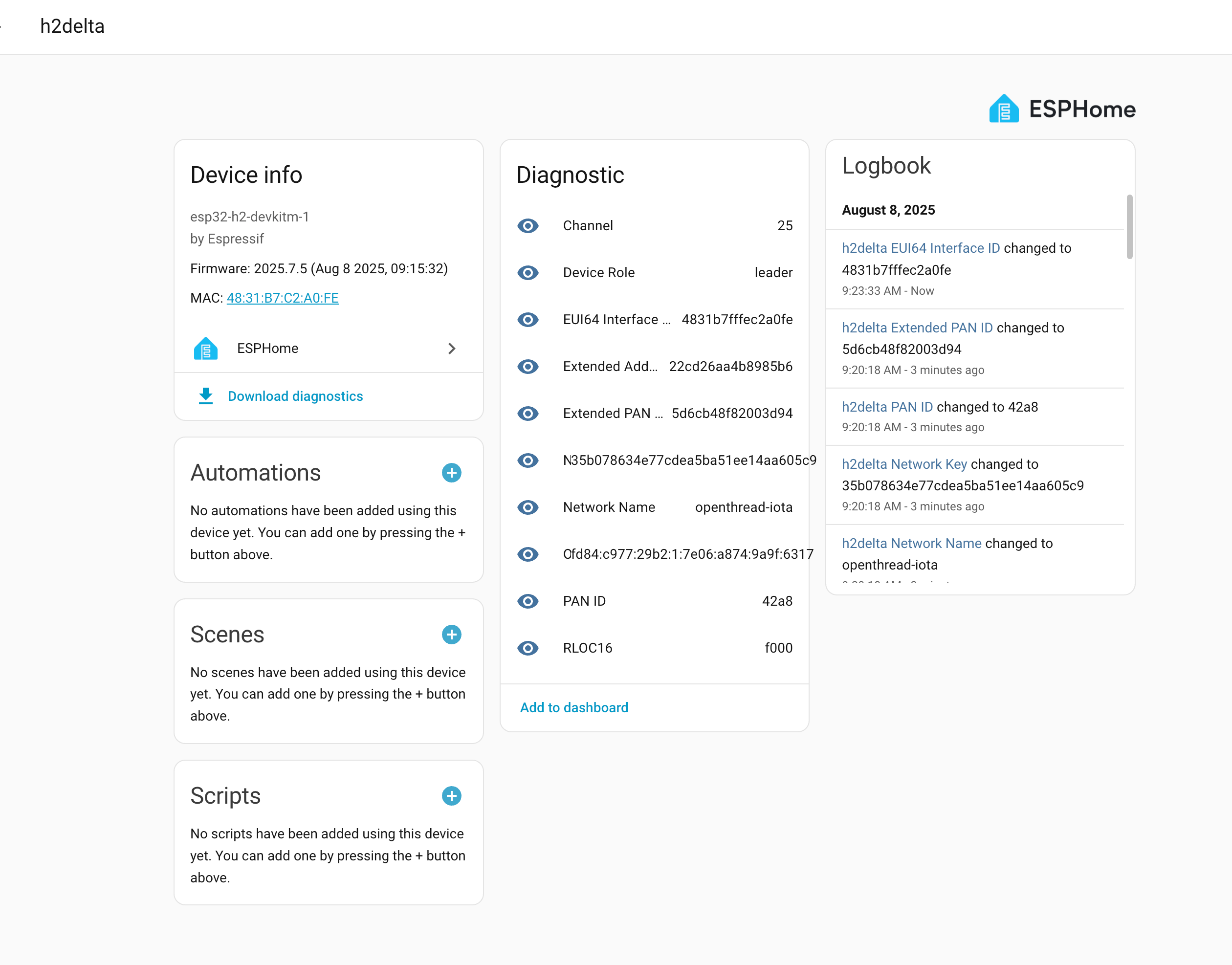Click the ESPHome logo at top right
The image size is (1232, 965).
click(1061, 109)
